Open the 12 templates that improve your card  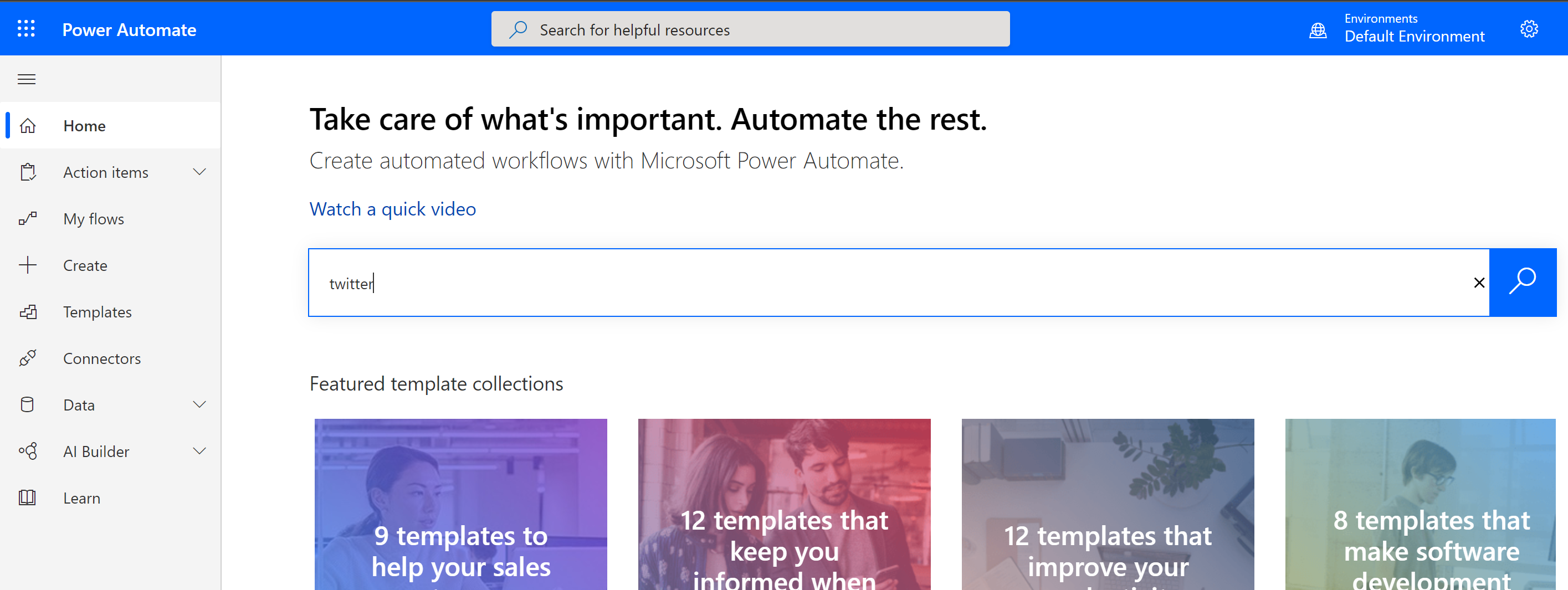click(x=1108, y=504)
